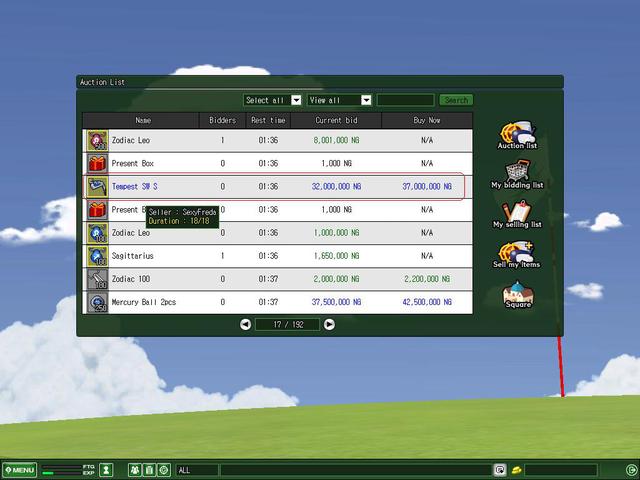Go to next auction page arrow
640x480 pixels.
(x=329, y=324)
